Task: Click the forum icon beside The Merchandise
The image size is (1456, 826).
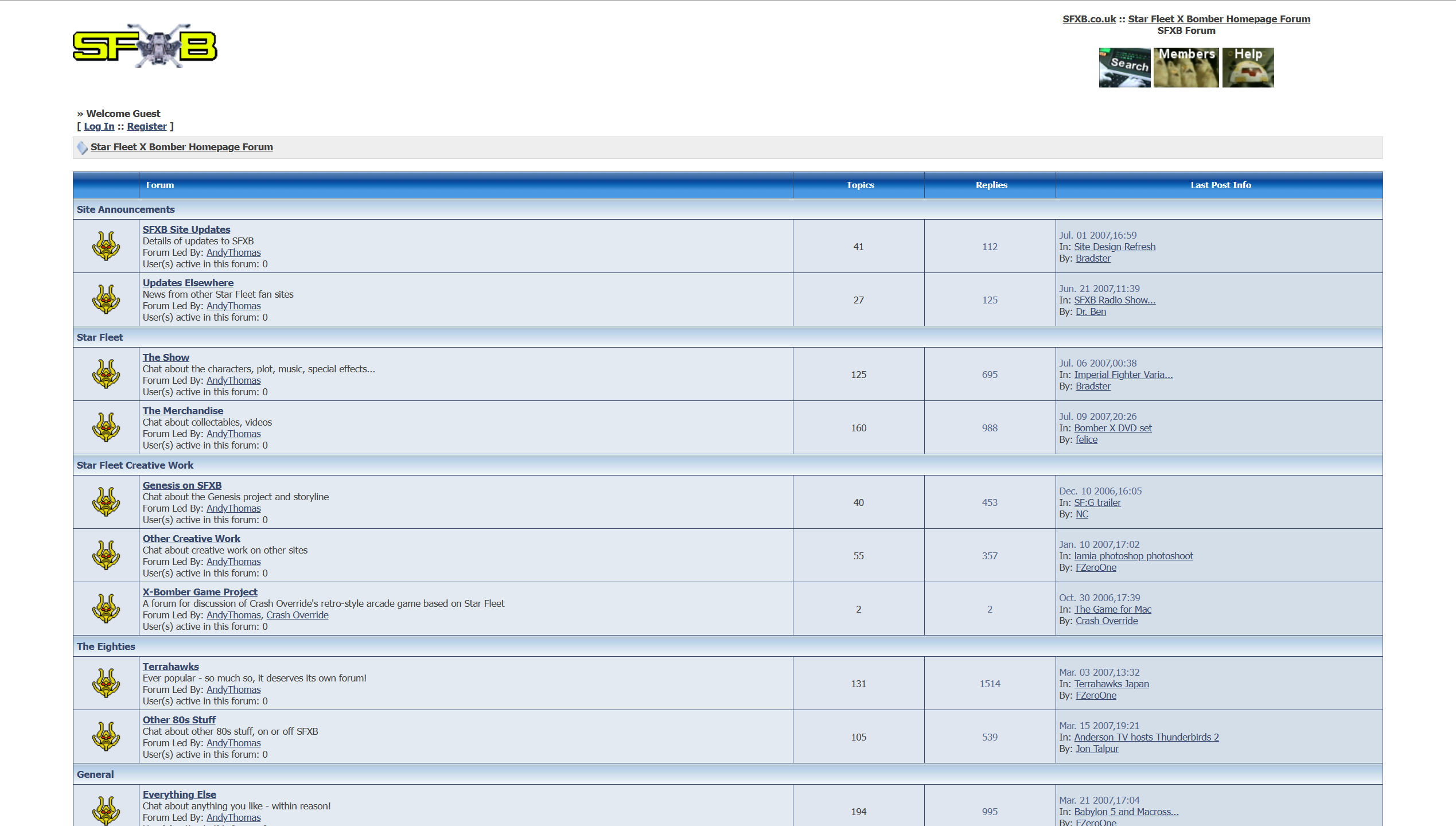Action: click(106, 427)
